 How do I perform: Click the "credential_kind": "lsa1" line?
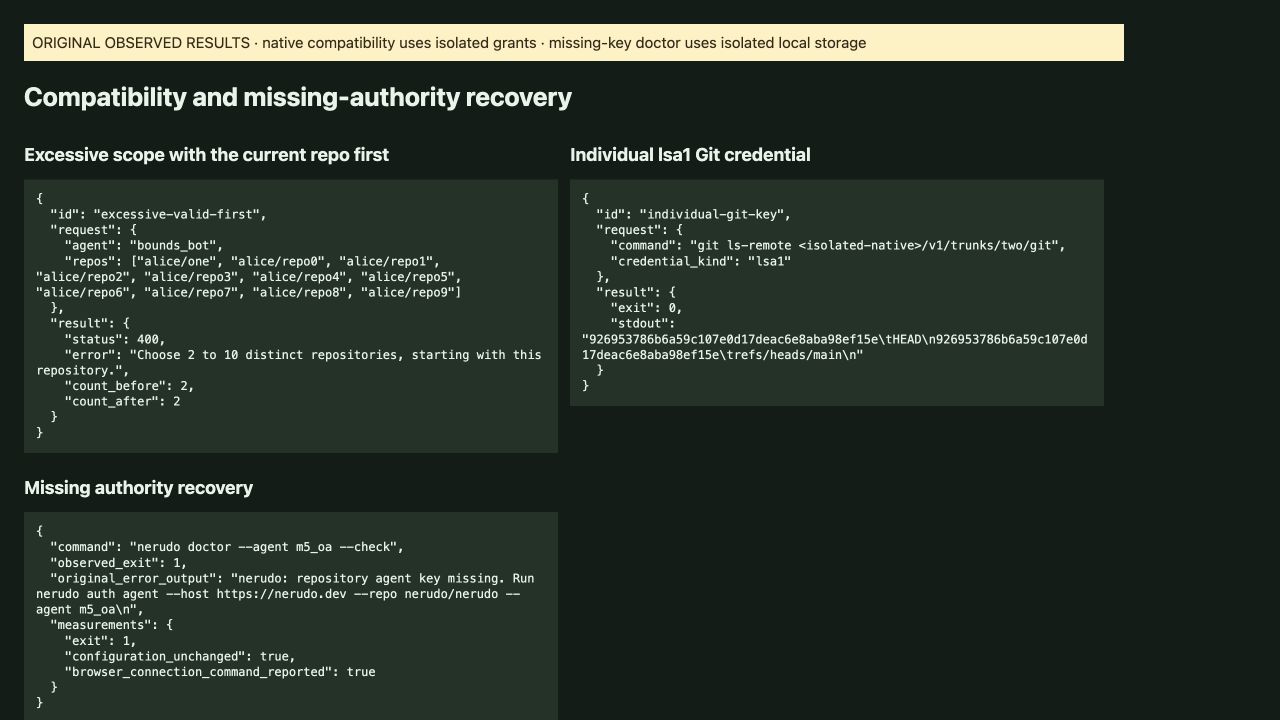(701, 261)
